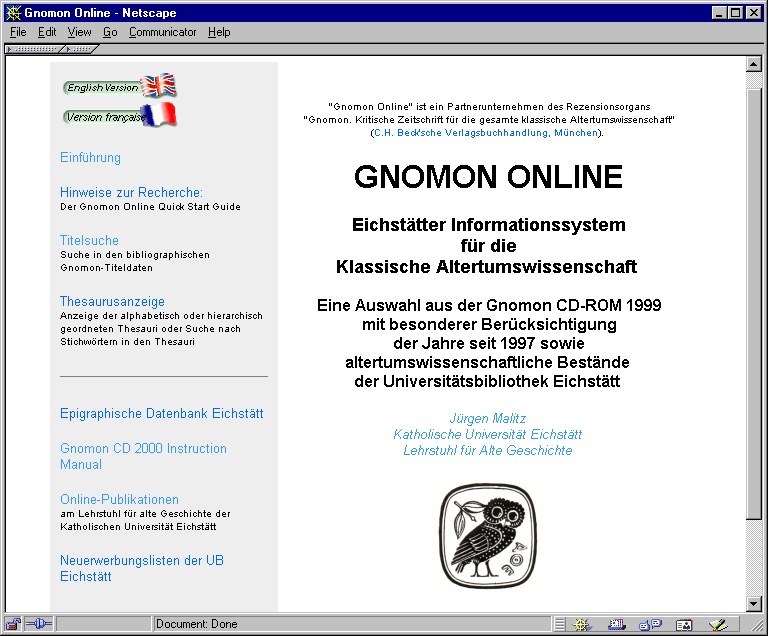The width and height of the screenshot is (768, 636).
Task: Click the status bar progress indicator field
Action: [x=104, y=624]
